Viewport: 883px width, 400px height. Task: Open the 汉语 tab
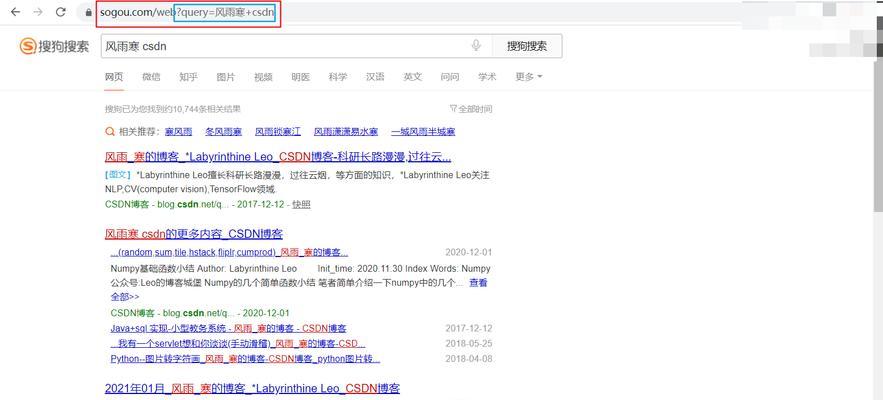click(375, 77)
